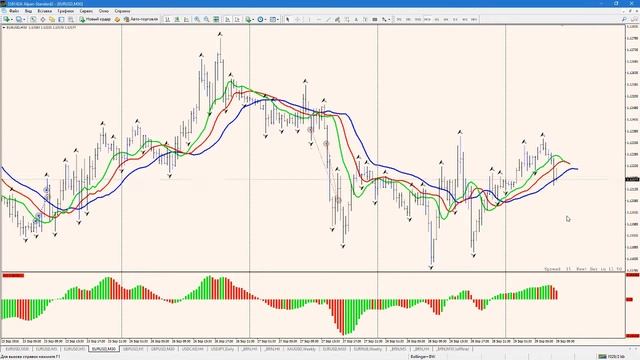Open the Справка menu
Image resolution: width=640 pixels, height=360 pixels.
pos(122,11)
